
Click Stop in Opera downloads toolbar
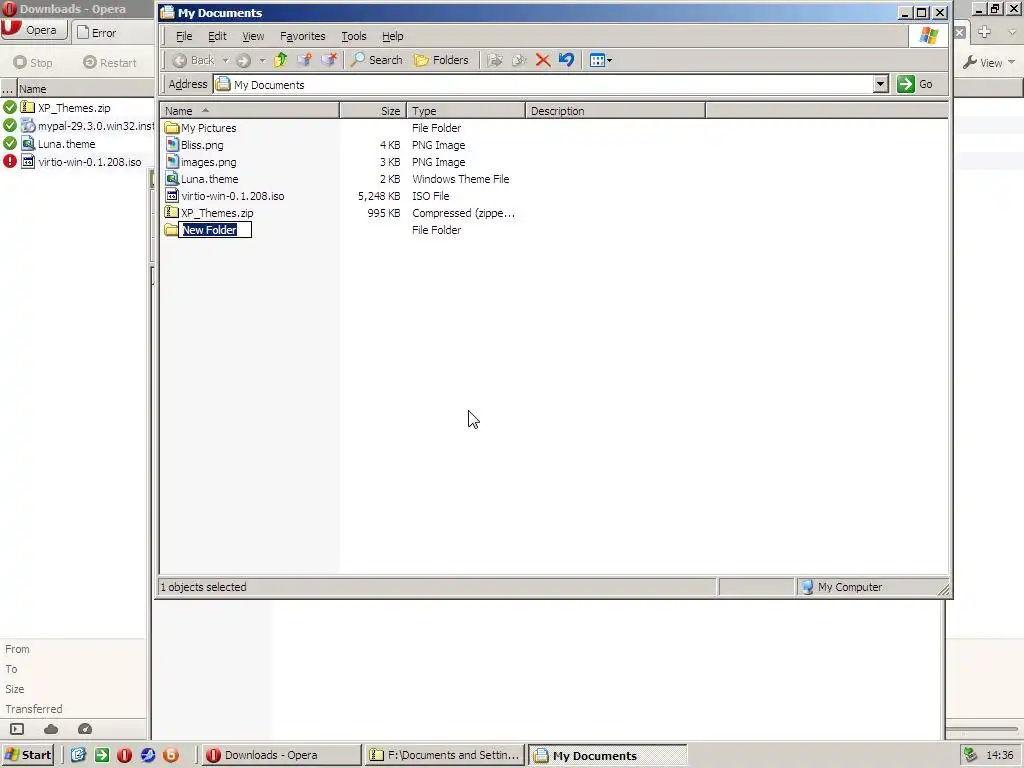33,63
